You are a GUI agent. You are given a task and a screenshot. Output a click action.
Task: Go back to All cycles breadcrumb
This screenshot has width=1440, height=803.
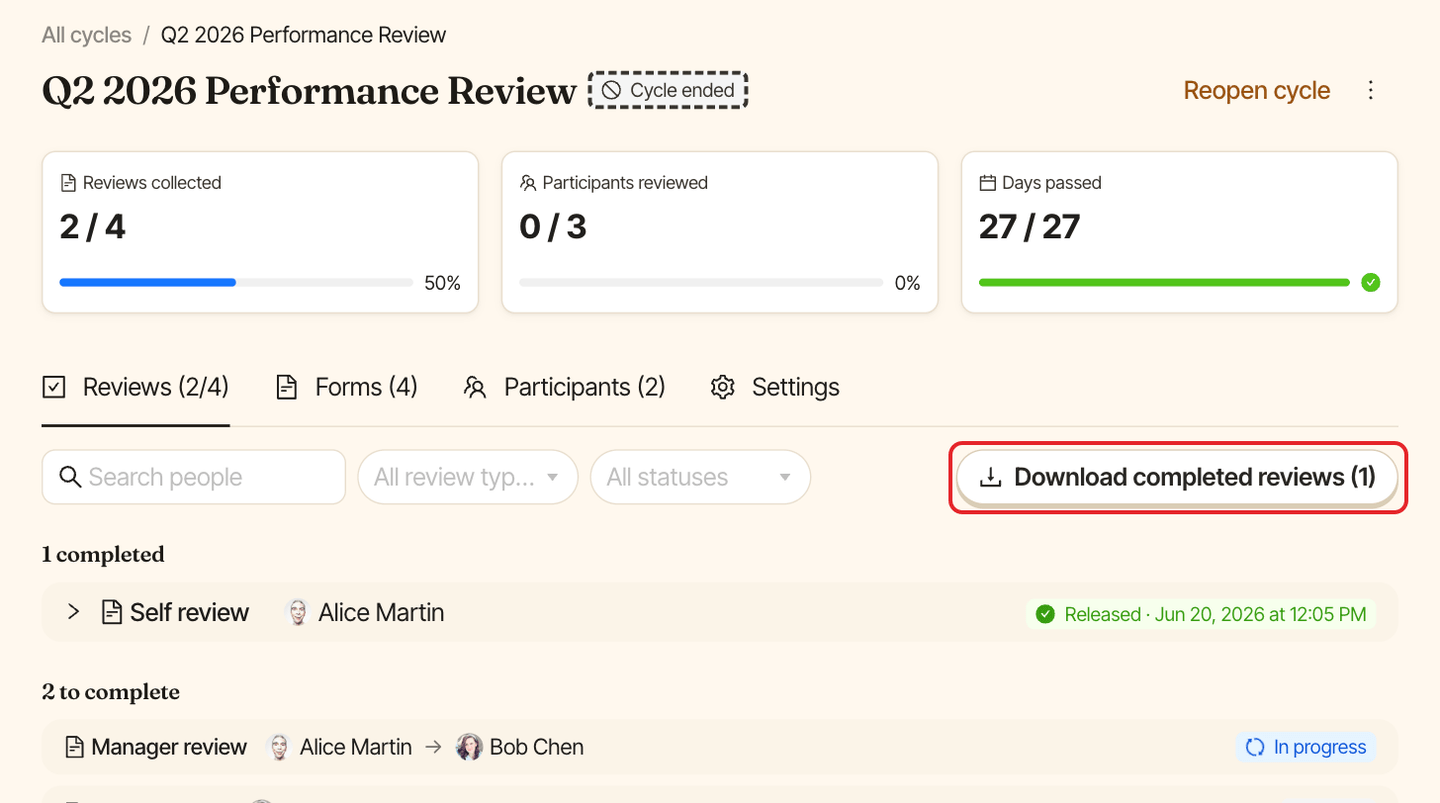87,35
